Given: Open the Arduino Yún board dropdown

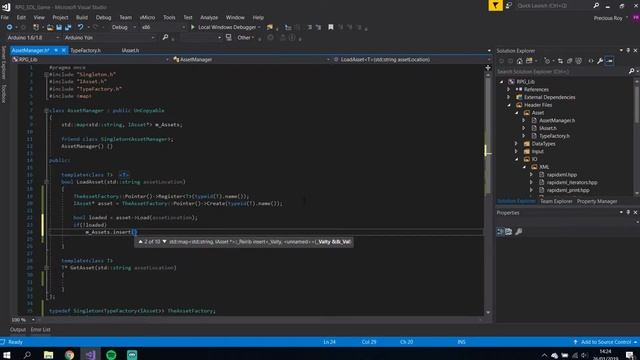Looking at the screenshot, I should 109,38.
